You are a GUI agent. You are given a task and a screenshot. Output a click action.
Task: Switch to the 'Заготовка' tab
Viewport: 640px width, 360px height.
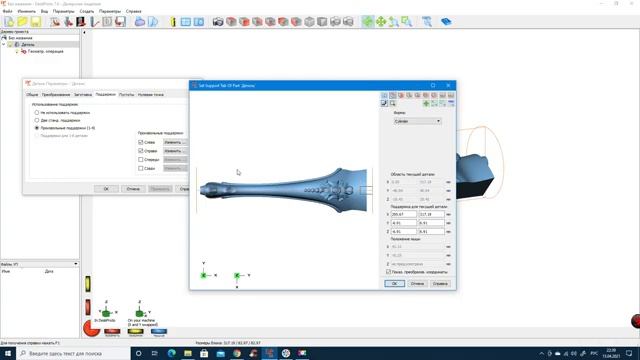pos(83,95)
